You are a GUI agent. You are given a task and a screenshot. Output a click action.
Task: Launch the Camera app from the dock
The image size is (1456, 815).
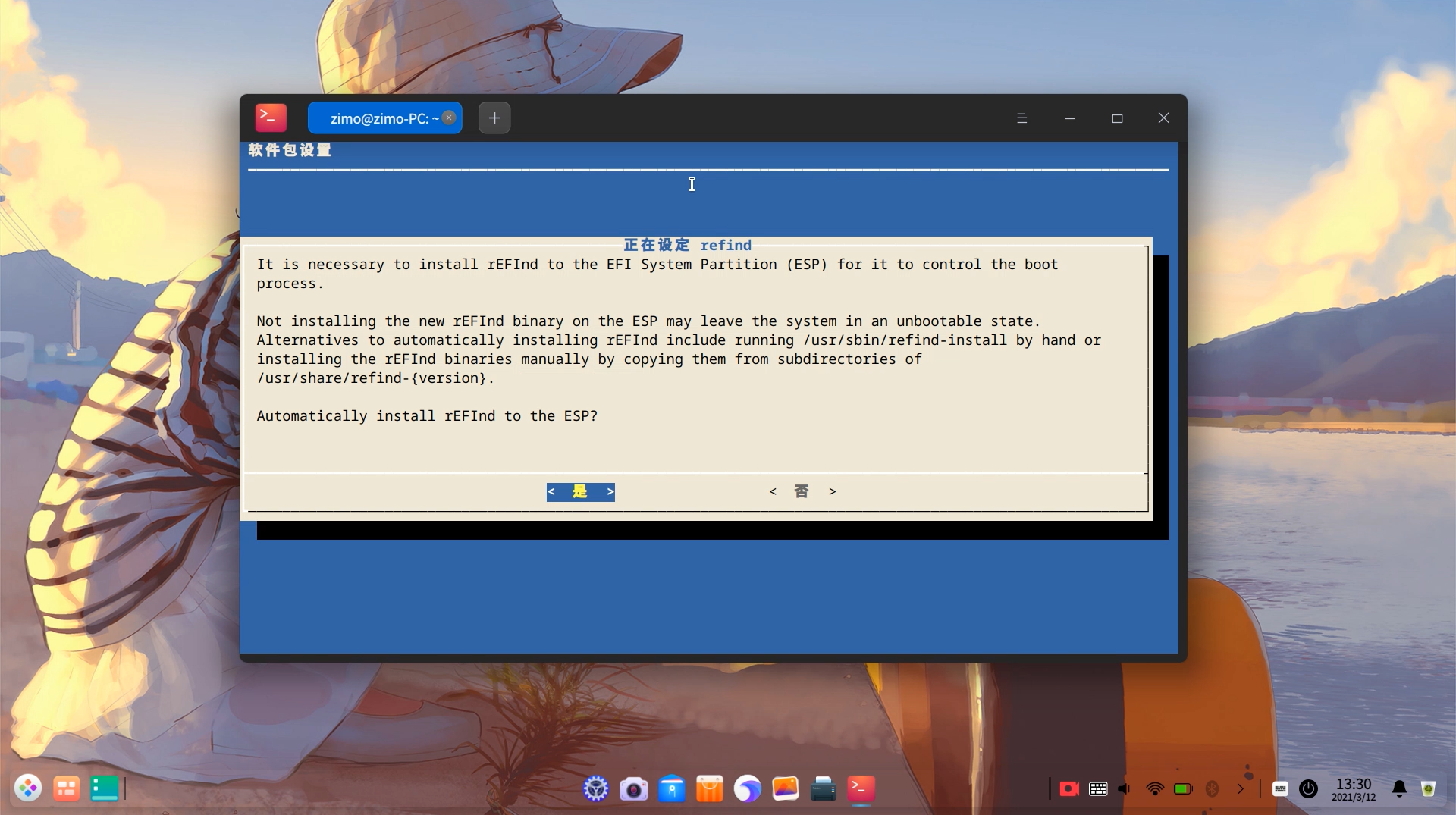pos(633,788)
